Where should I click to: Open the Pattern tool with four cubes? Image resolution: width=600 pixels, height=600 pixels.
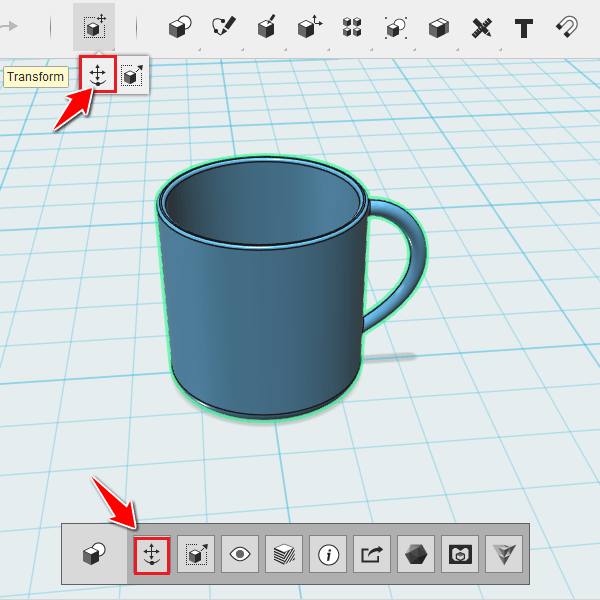(x=352, y=27)
